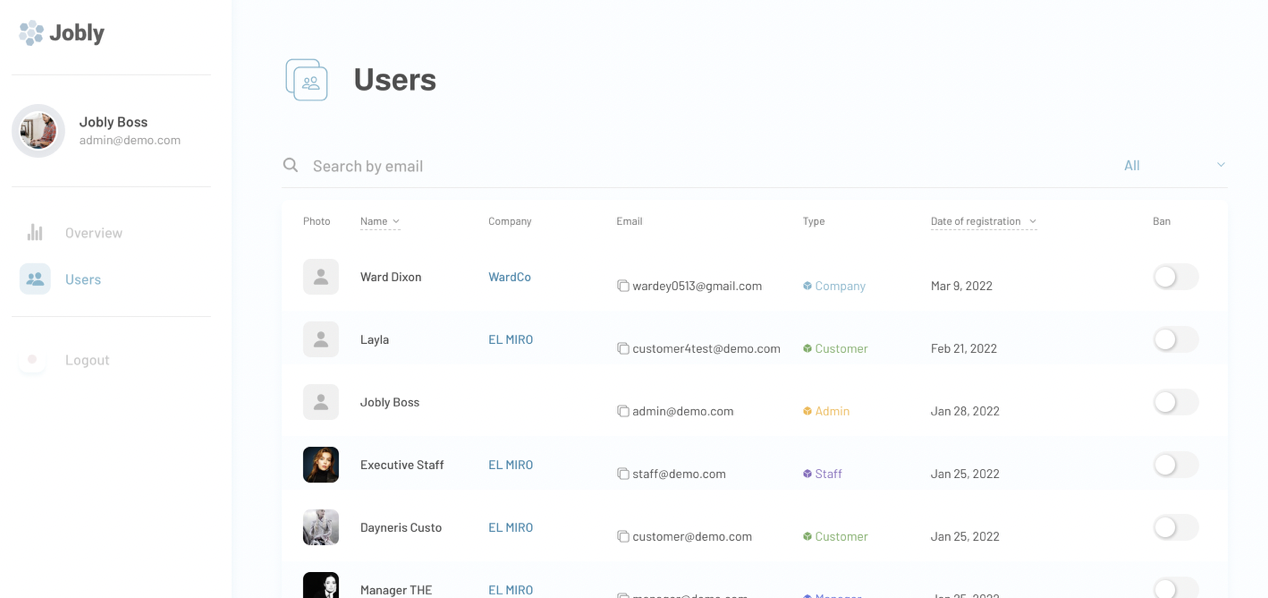Copy the customer4test@demo.com email address
The height and width of the screenshot is (598, 1268).
pos(623,349)
